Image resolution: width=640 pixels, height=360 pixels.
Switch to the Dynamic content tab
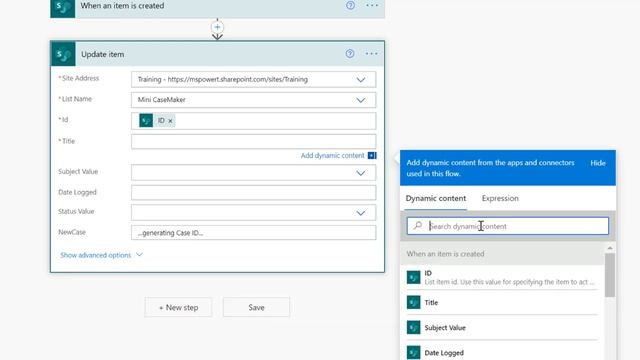point(436,198)
